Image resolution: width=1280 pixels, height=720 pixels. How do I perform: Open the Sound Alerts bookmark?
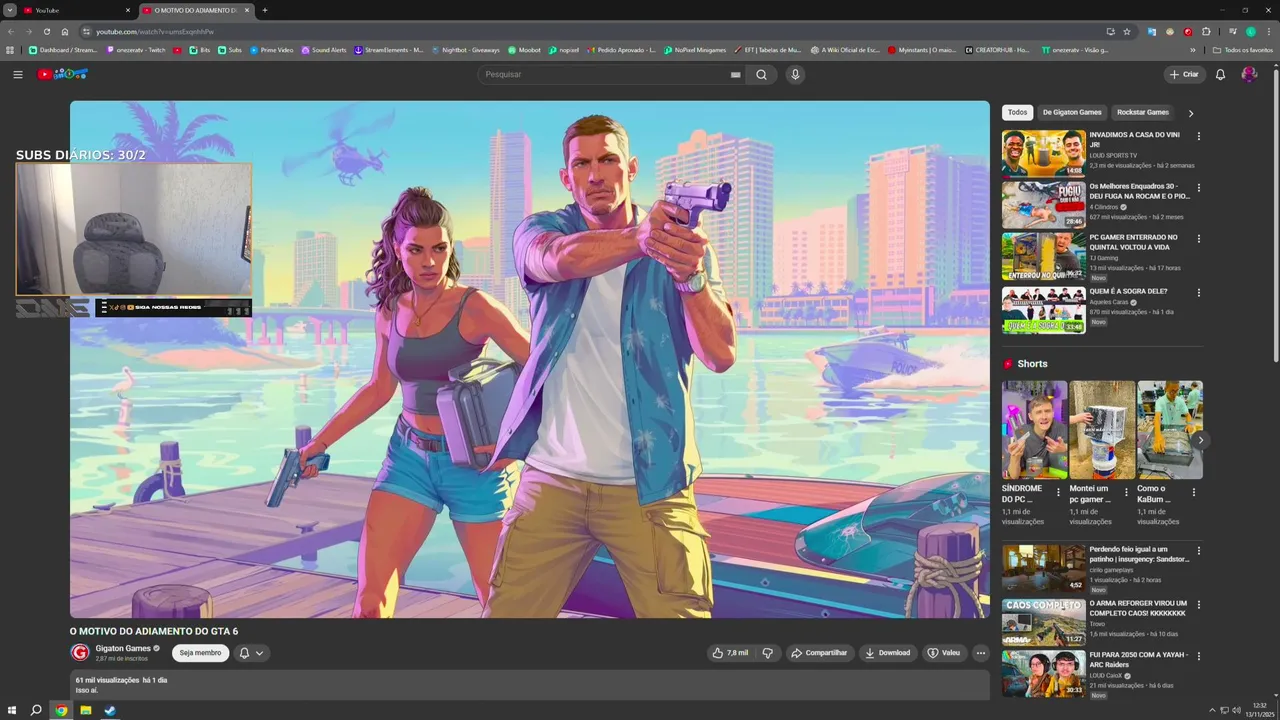point(324,49)
